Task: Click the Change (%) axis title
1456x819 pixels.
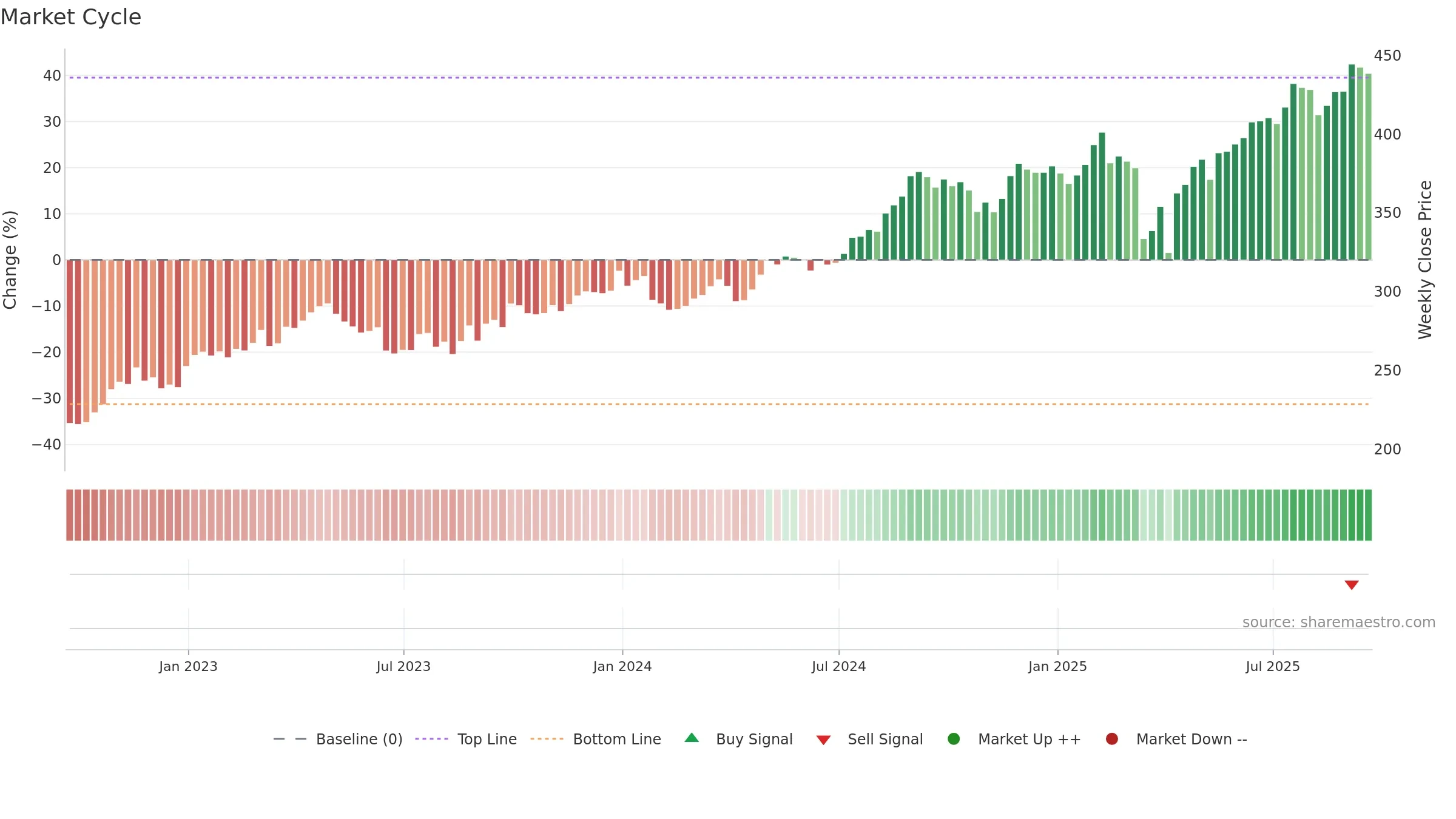Action: 10,260
